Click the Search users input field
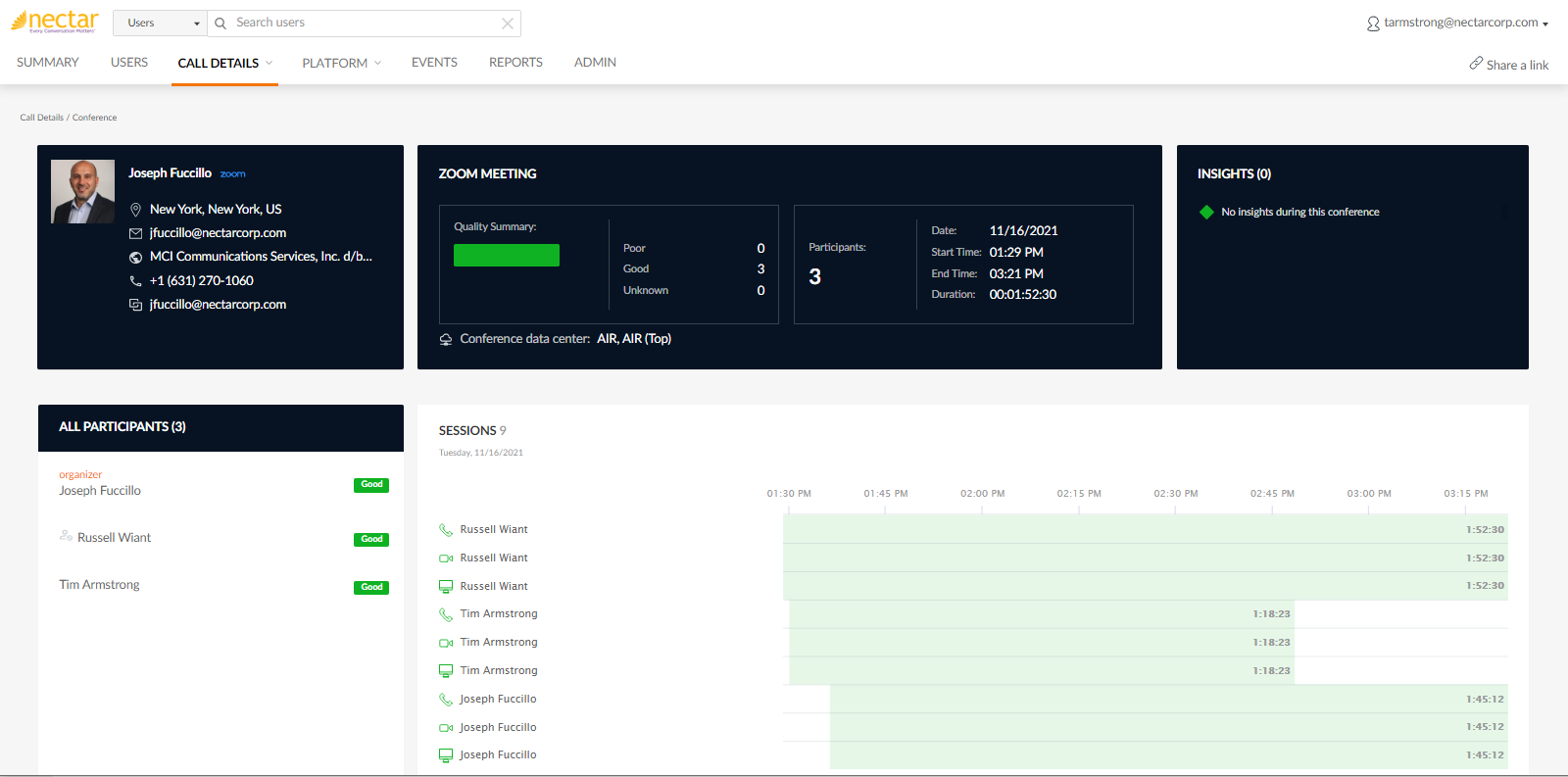 (x=365, y=23)
